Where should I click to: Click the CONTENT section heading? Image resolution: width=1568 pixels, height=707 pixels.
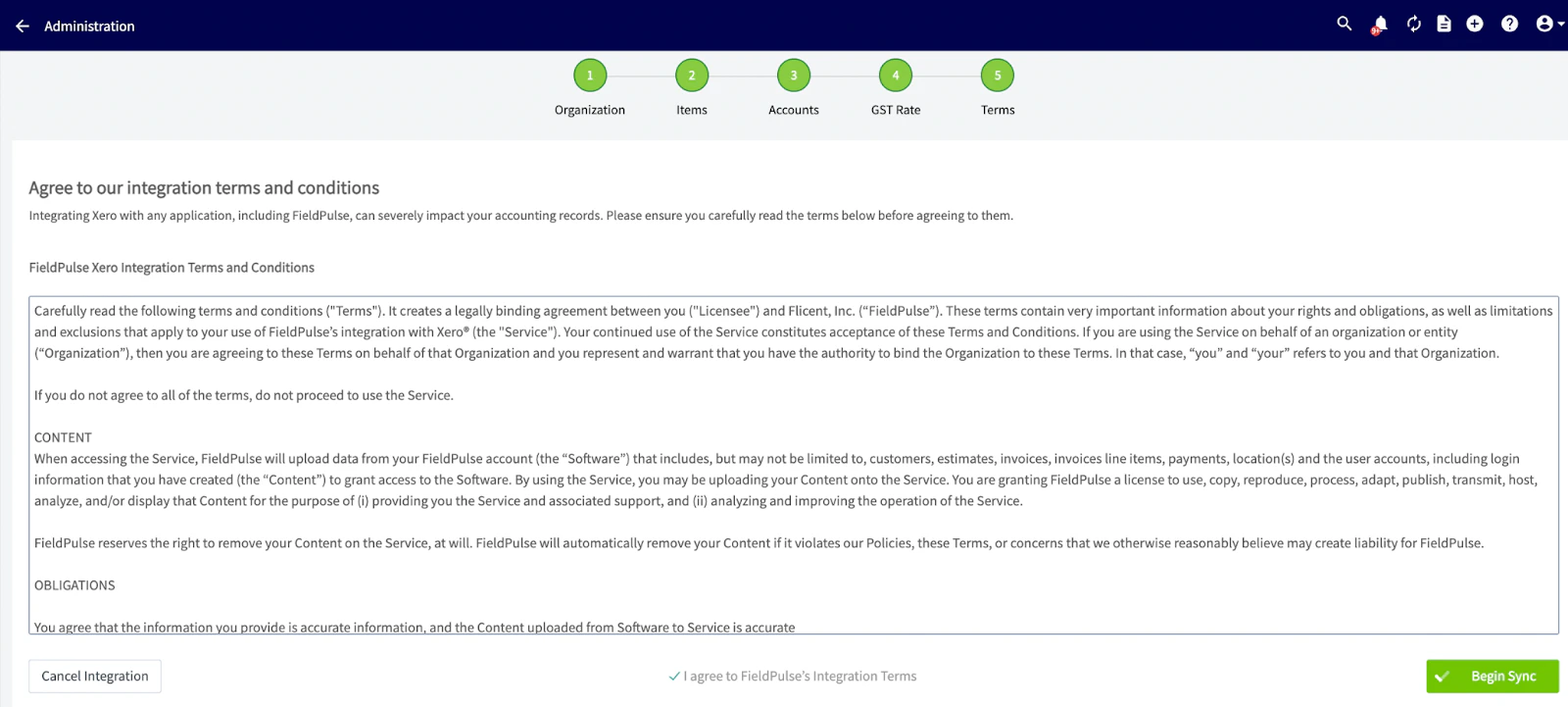63,437
